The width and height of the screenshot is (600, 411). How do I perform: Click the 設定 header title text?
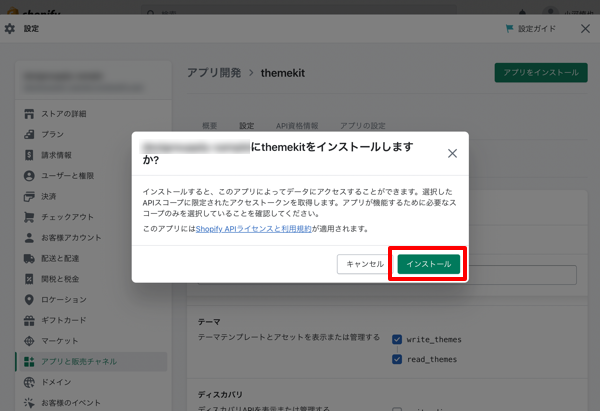[31, 29]
